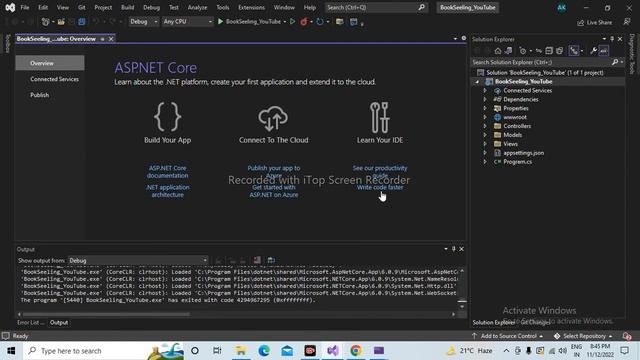The image size is (640, 360).
Task: Click the Preview Selected Items icon
Action: 604,51
